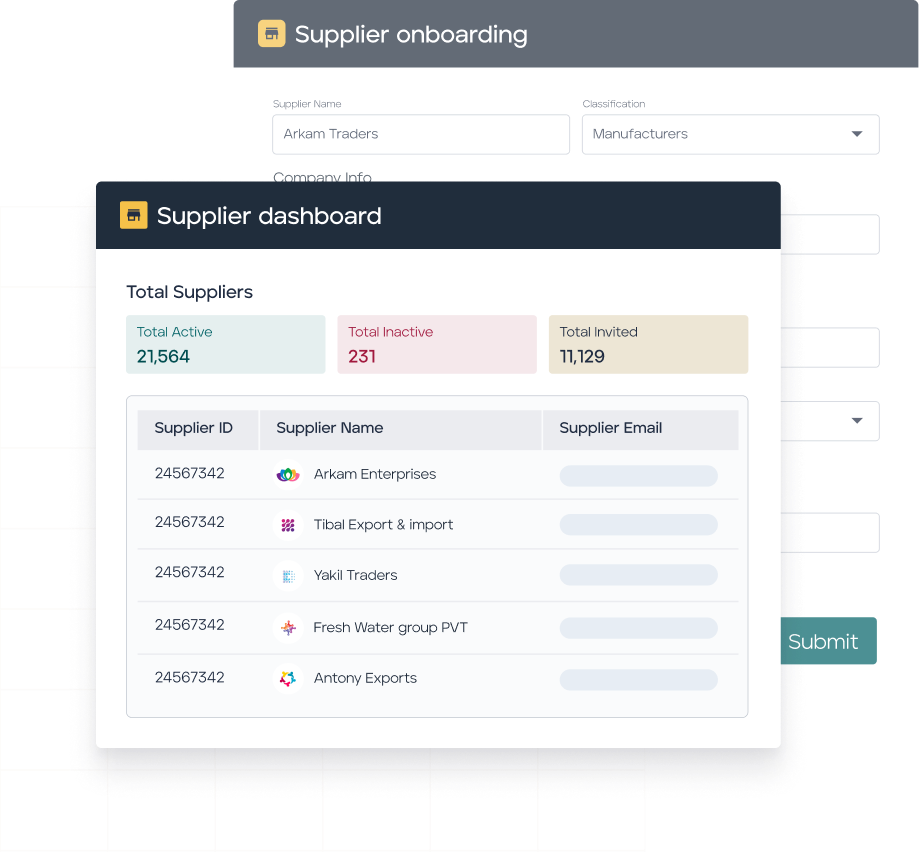Click the Antony Exports logo icon
This screenshot has height=852, width=919.
pyautogui.click(x=288, y=679)
